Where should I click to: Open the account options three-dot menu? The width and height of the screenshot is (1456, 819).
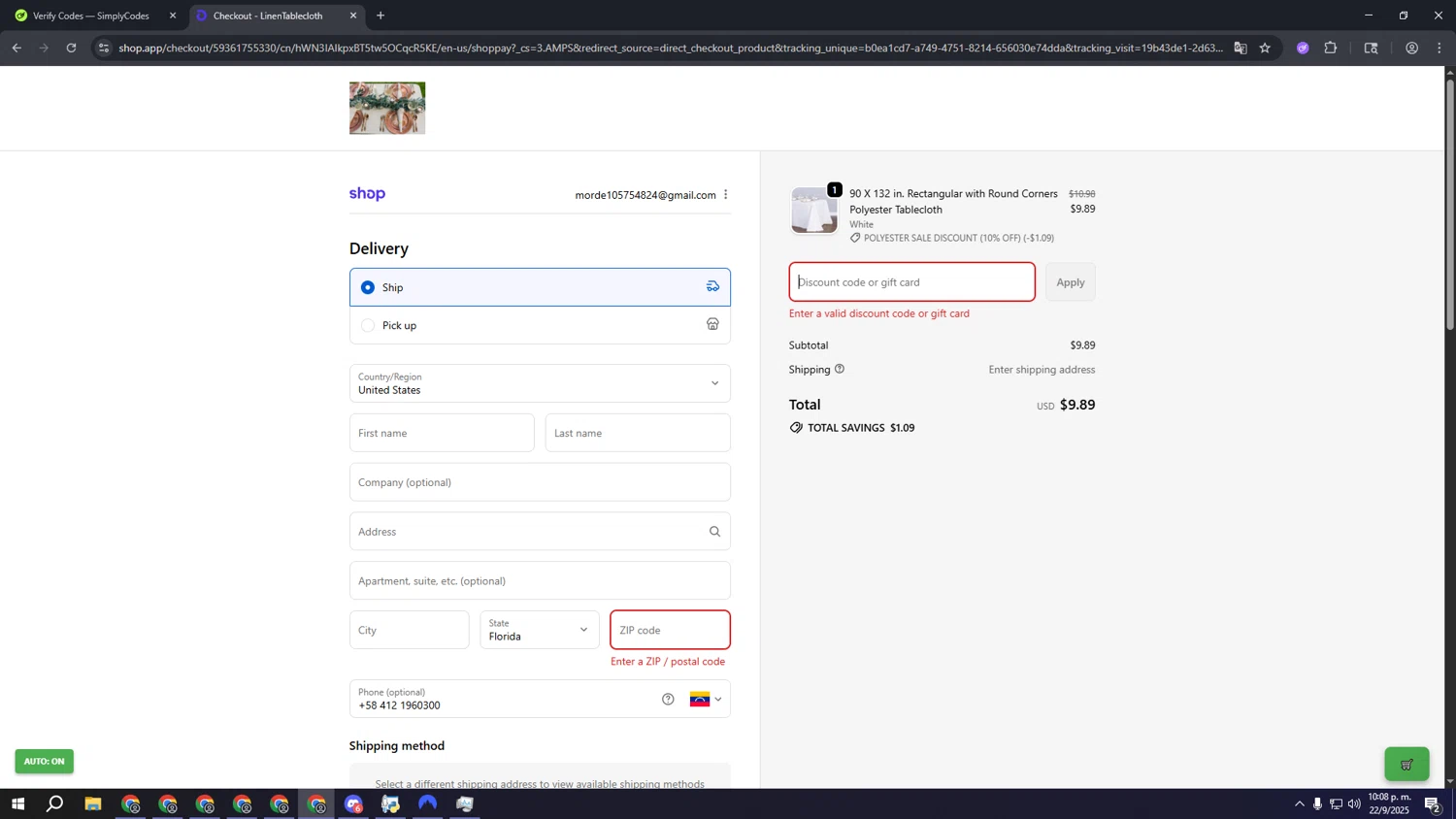tap(725, 195)
